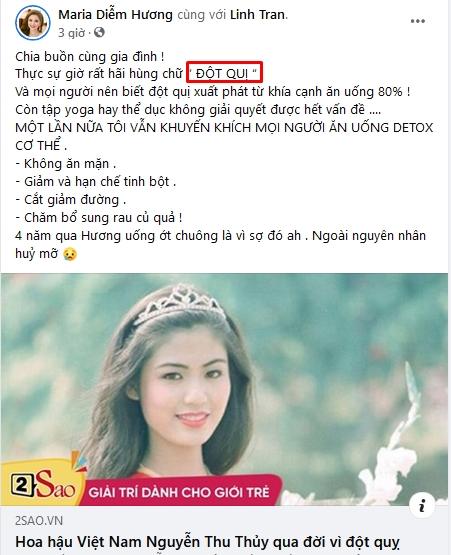
Task: Click the 'Chăm bổ sung rau củ quả' line
Action: point(99,218)
